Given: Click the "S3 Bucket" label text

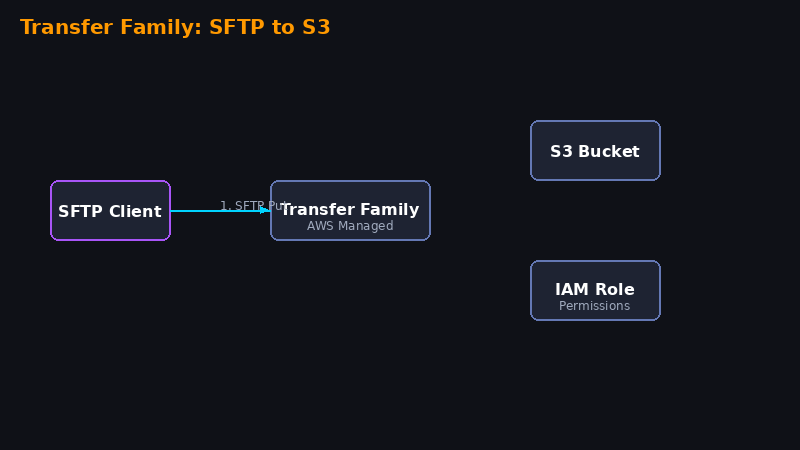Looking at the screenshot, I should click(x=595, y=151).
